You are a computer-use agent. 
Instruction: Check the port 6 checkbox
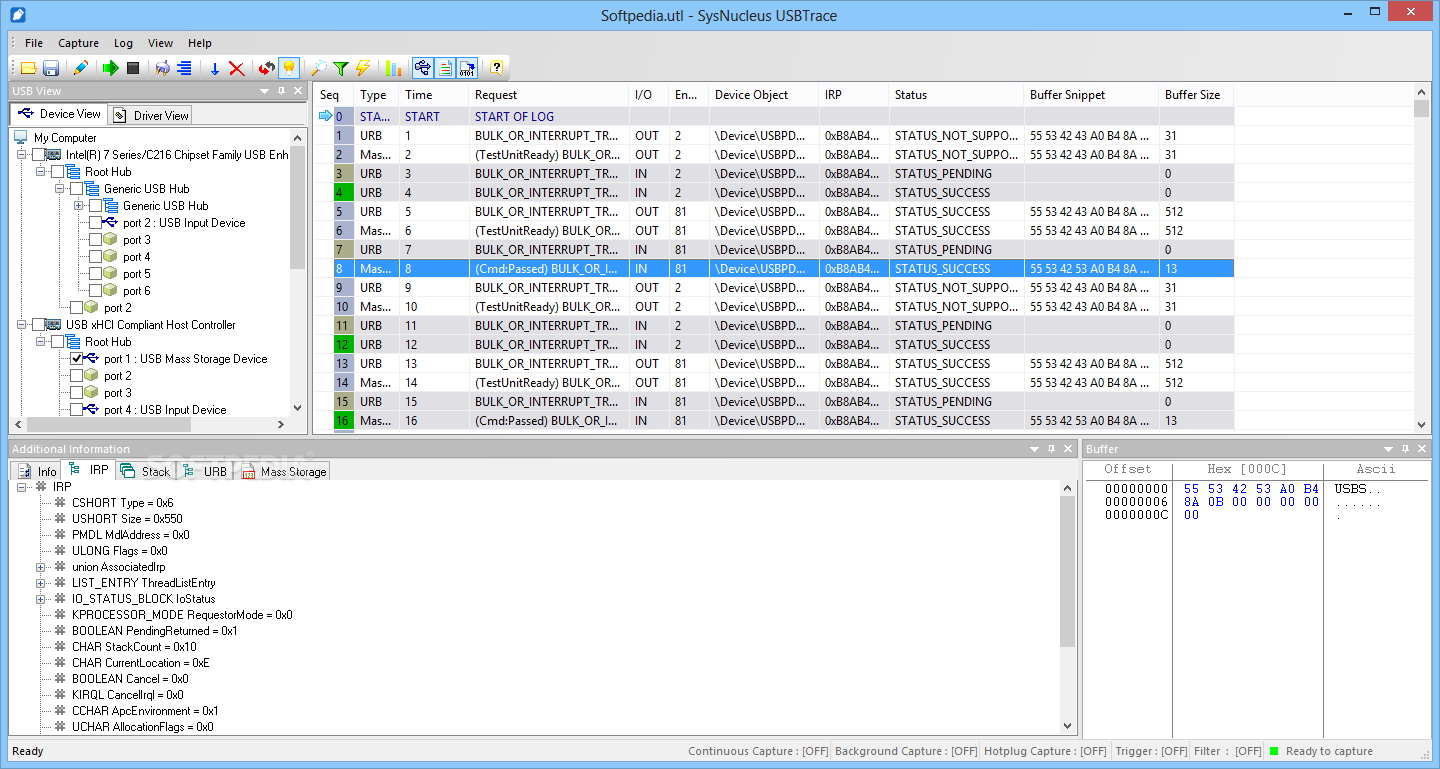point(96,291)
